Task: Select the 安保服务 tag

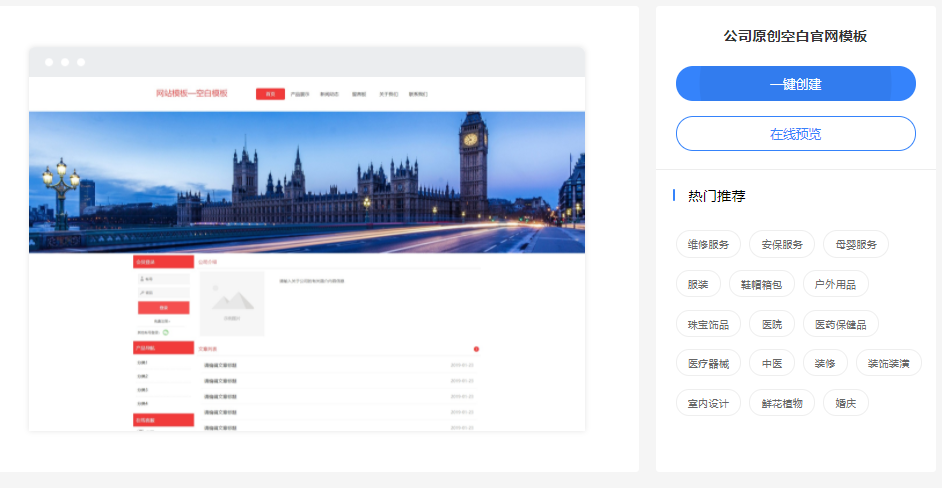Action: click(781, 244)
